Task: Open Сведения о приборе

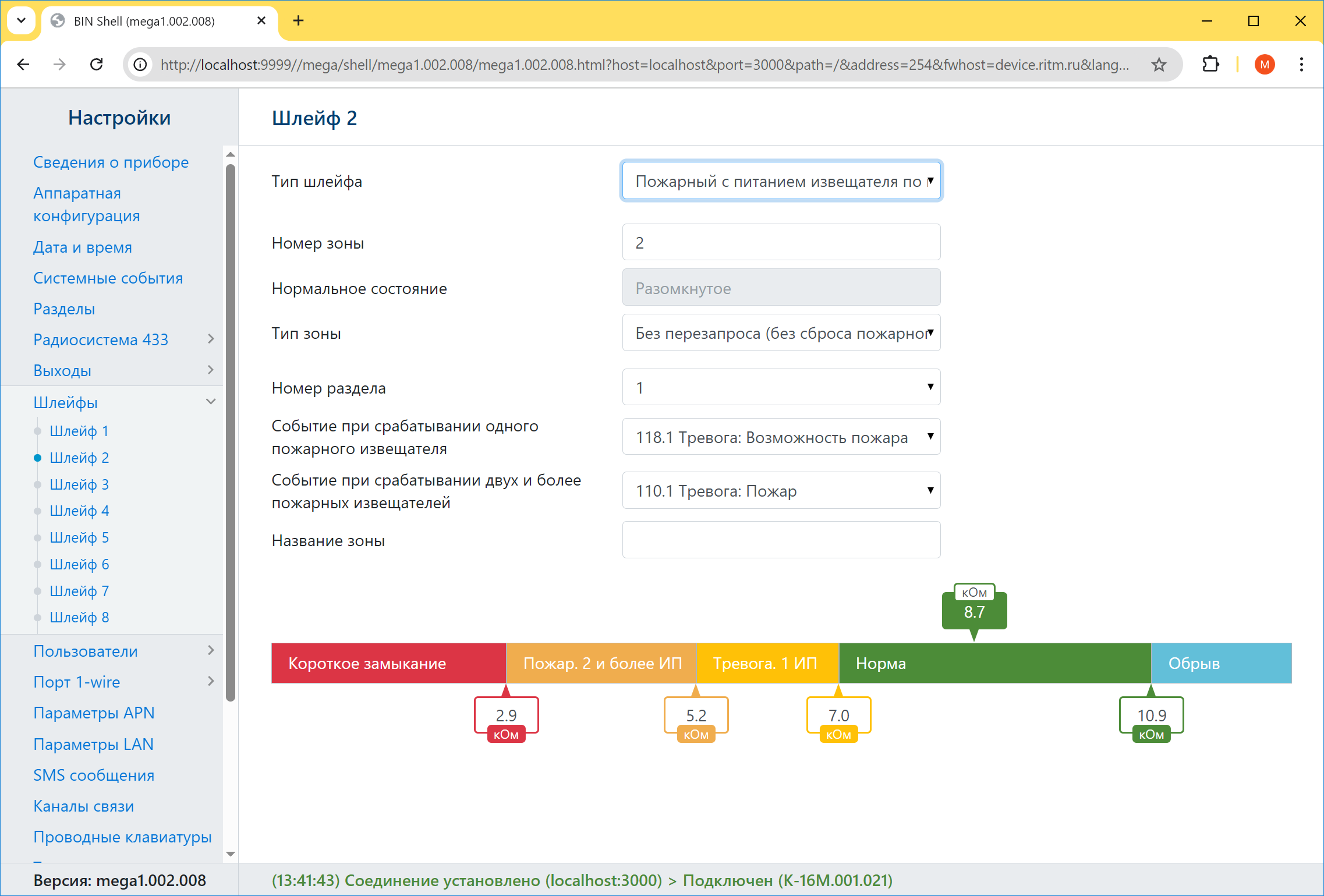Action: coord(111,162)
